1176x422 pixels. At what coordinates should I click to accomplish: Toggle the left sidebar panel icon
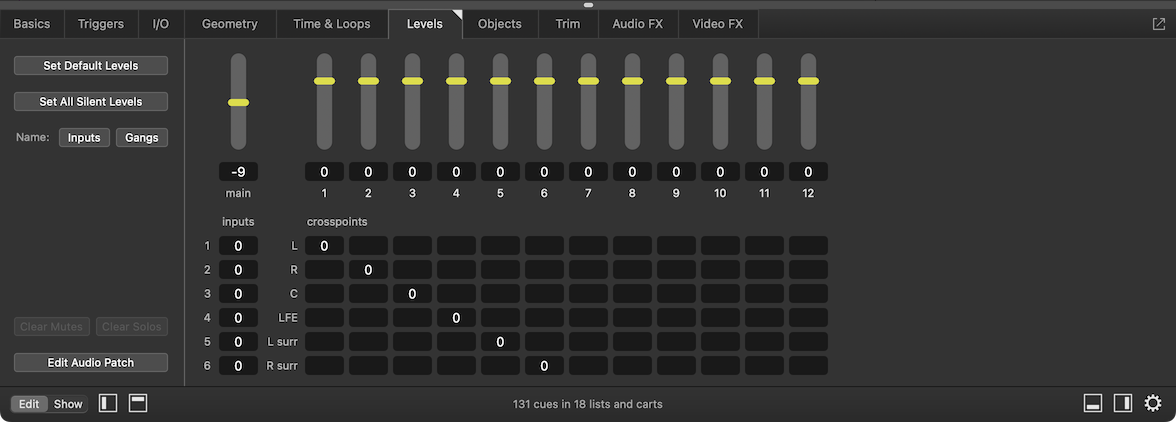tap(108, 404)
